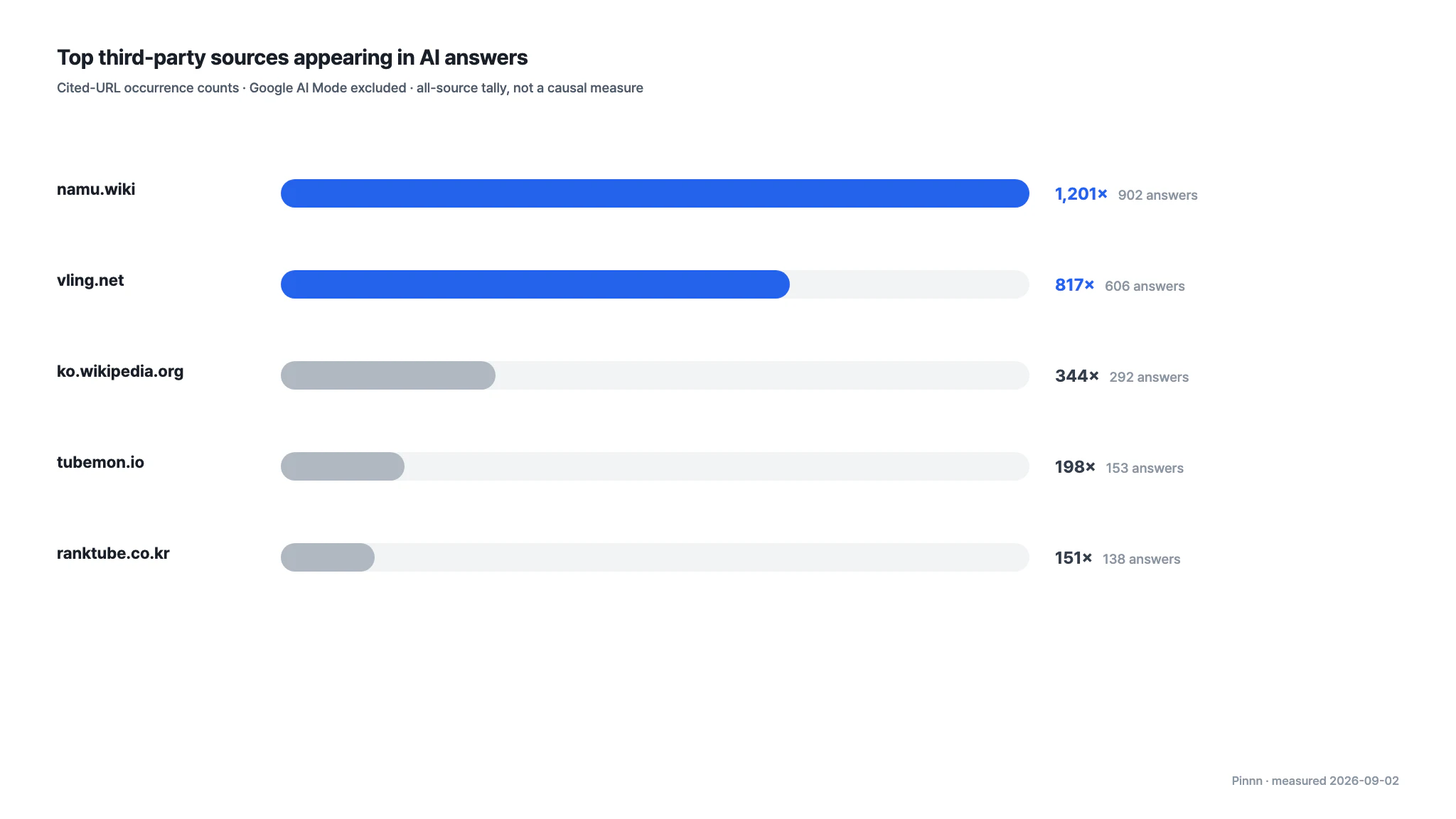Click the blue namu.wiki bar

tap(655, 193)
